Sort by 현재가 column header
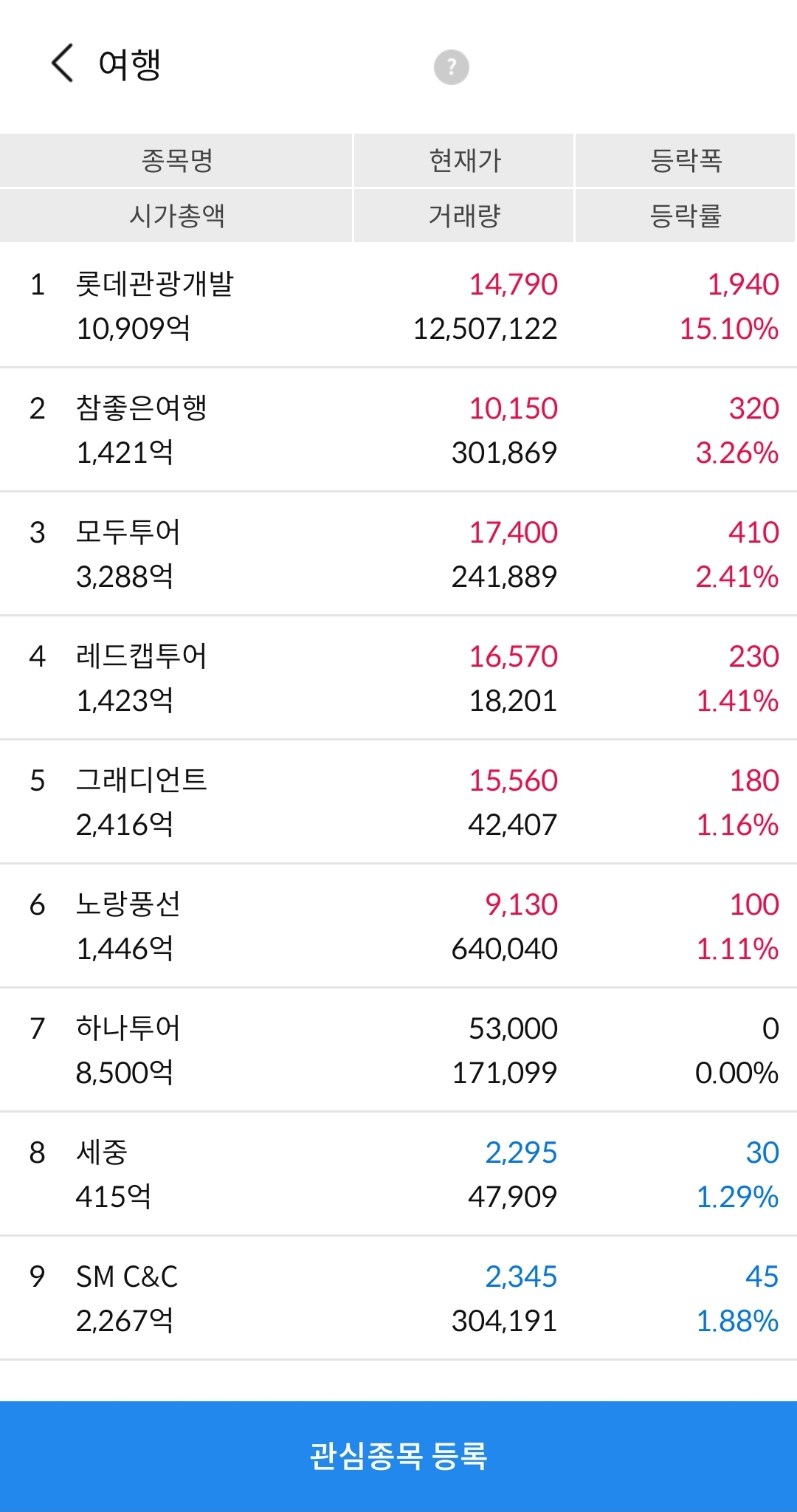 [x=464, y=160]
